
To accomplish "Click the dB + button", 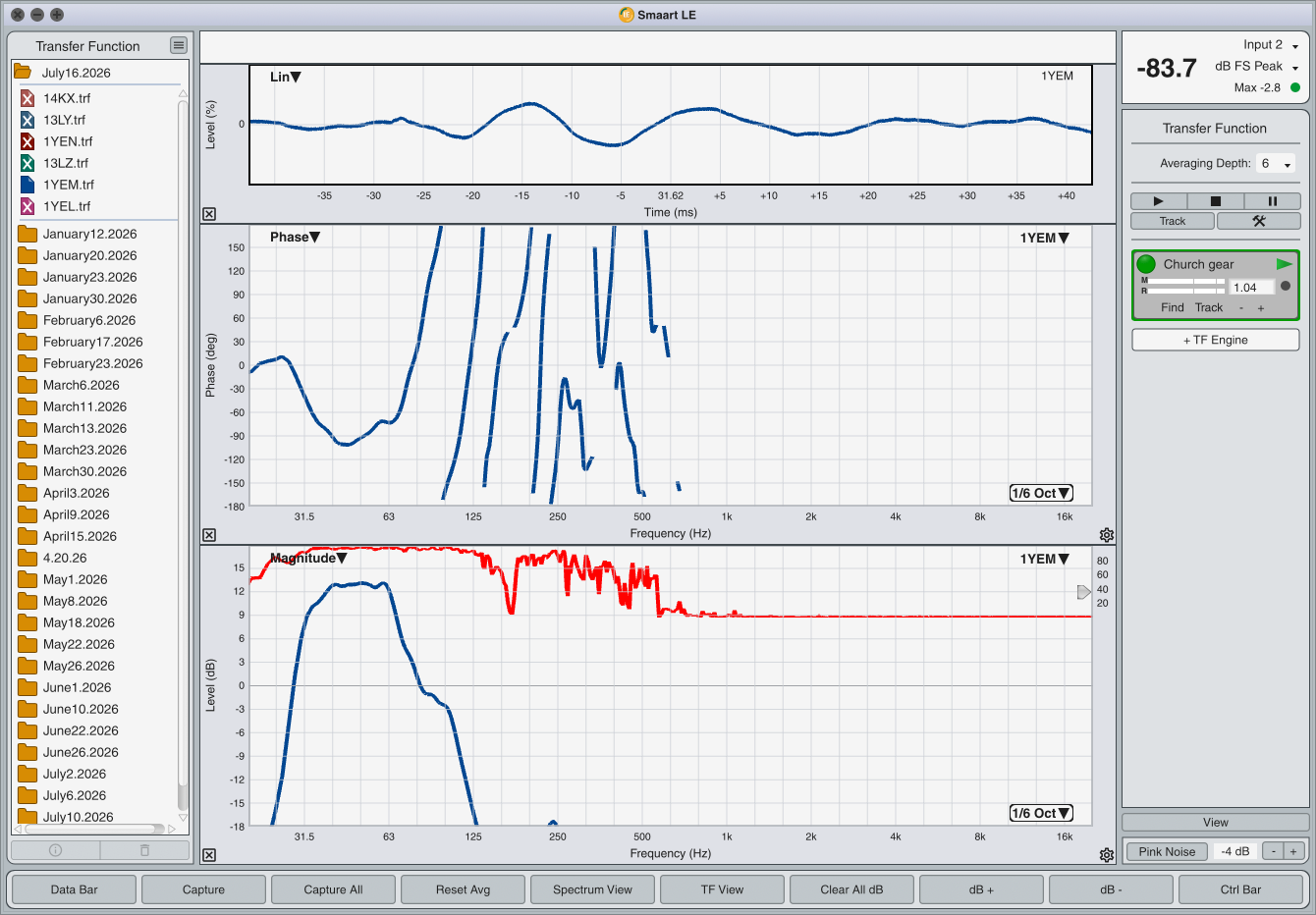I will tap(981, 889).
